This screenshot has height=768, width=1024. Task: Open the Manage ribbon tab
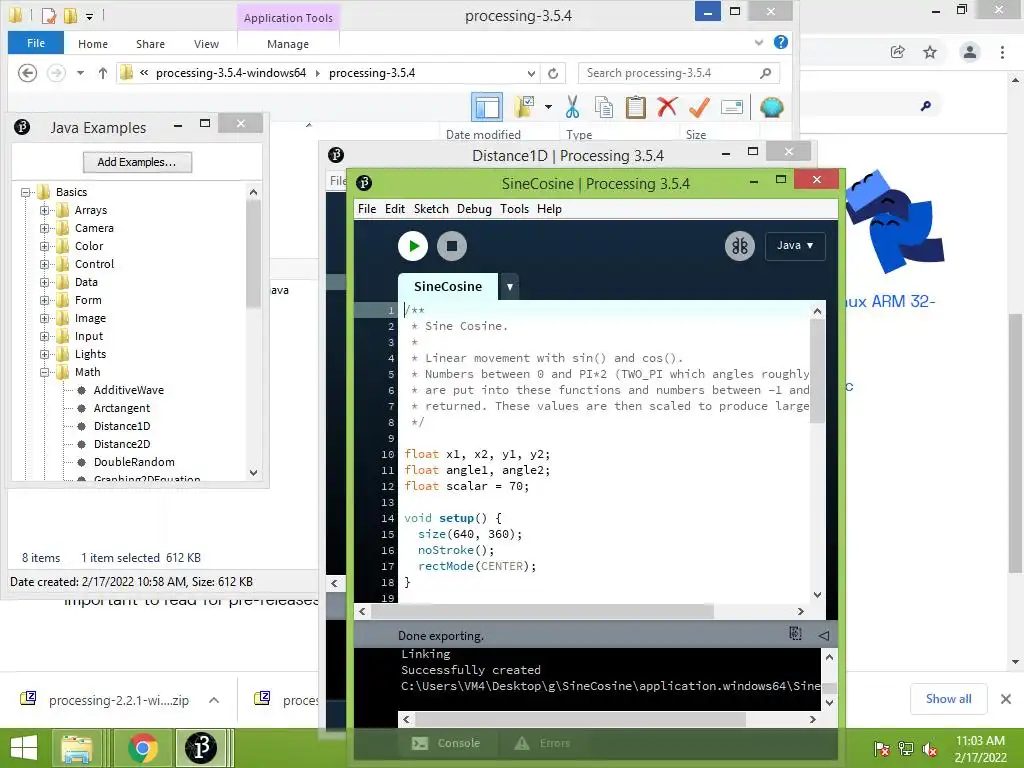(288, 44)
